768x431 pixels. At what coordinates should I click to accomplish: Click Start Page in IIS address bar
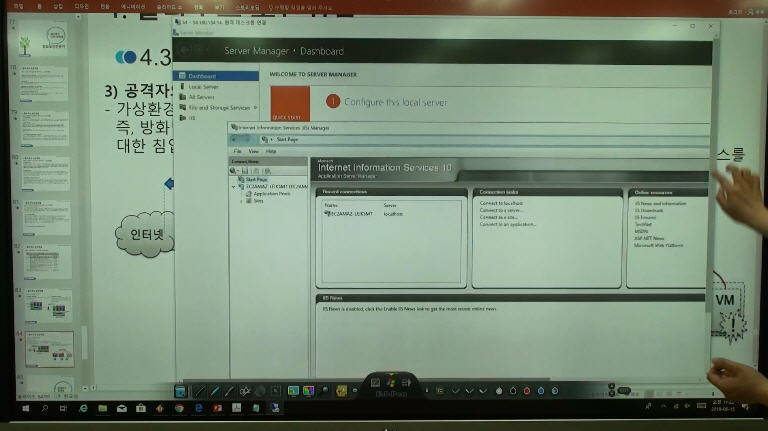click(x=287, y=140)
